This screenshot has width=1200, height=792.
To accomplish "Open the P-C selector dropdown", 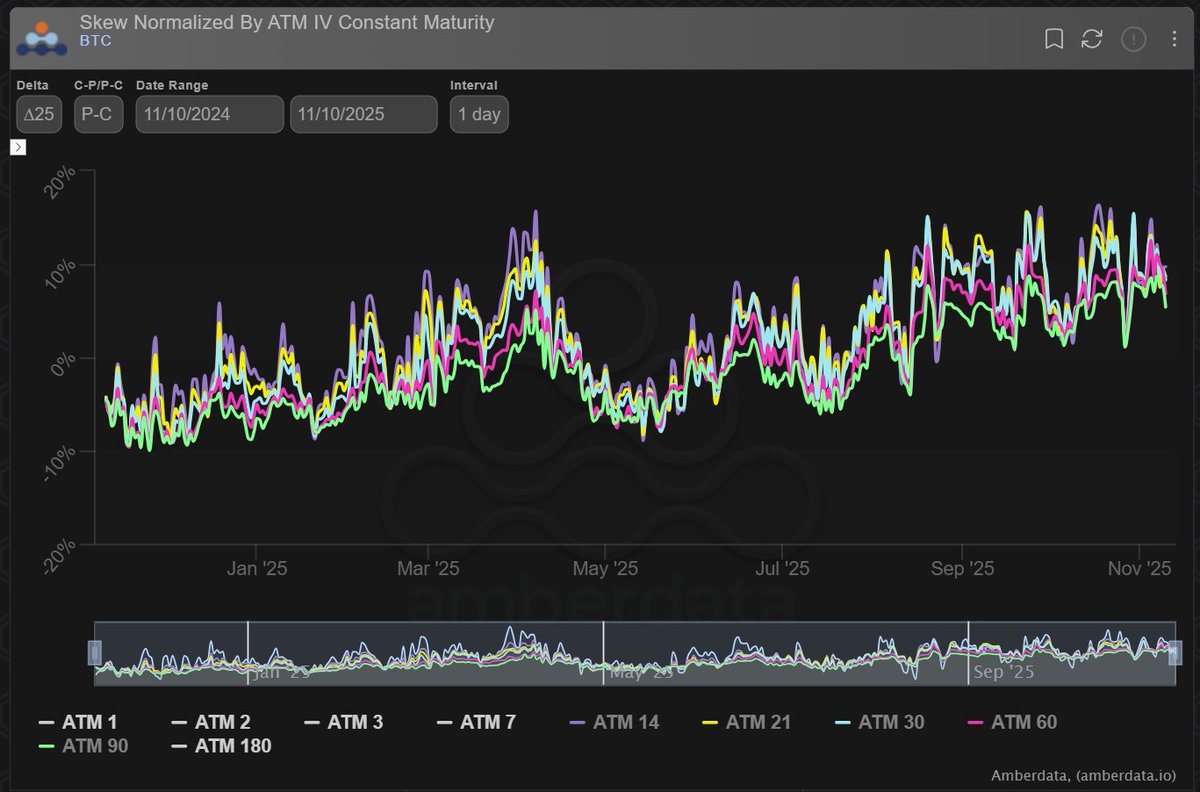I will pyautogui.click(x=99, y=114).
